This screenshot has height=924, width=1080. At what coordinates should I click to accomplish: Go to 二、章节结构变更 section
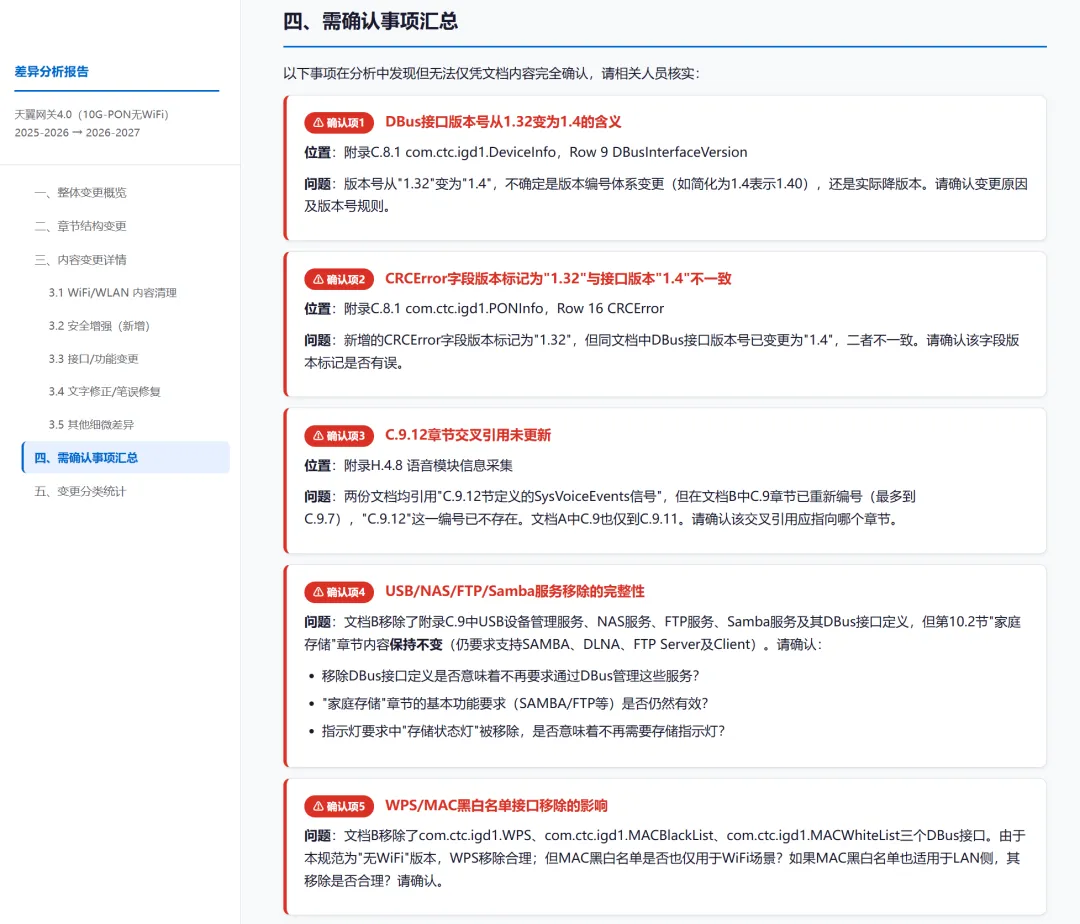81,226
